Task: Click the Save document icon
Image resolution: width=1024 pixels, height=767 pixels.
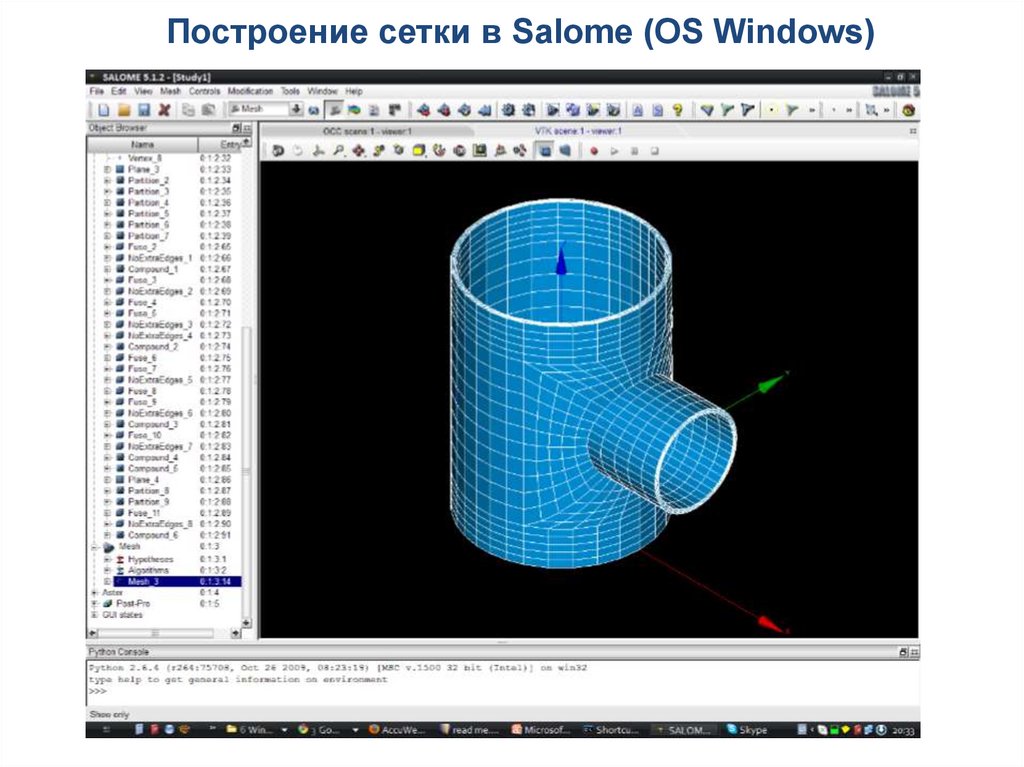Action: (x=144, y=109)
